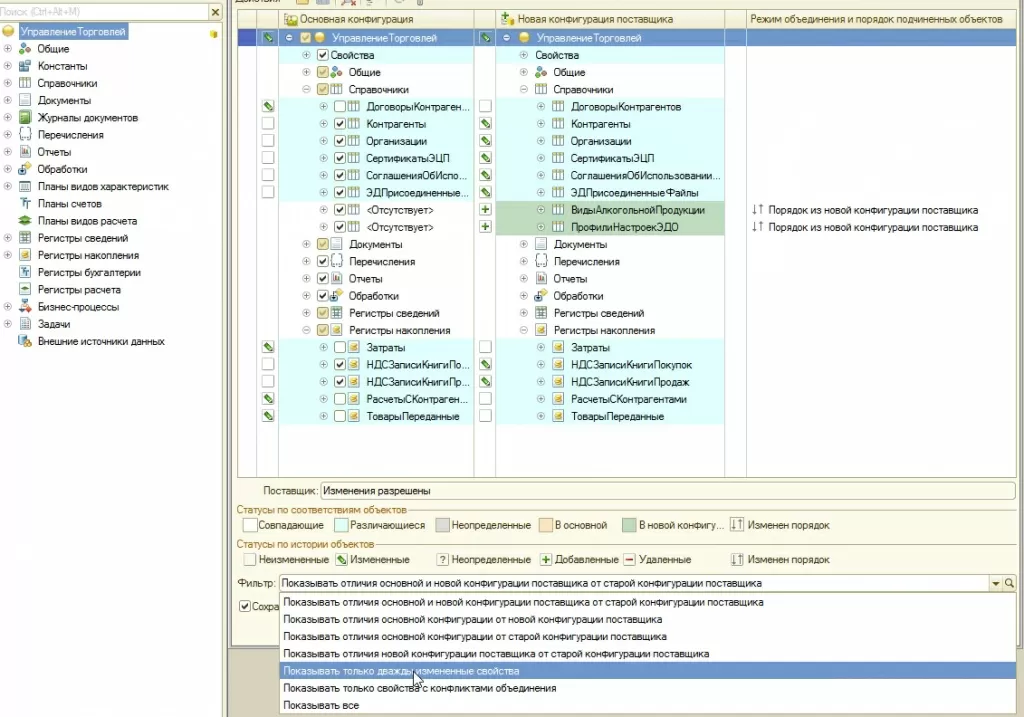Image resolution: width=1024 pixels, height=717 pixels.
Task: Click the Внешние источники данных icon
Action: click(x=25, y=342)
